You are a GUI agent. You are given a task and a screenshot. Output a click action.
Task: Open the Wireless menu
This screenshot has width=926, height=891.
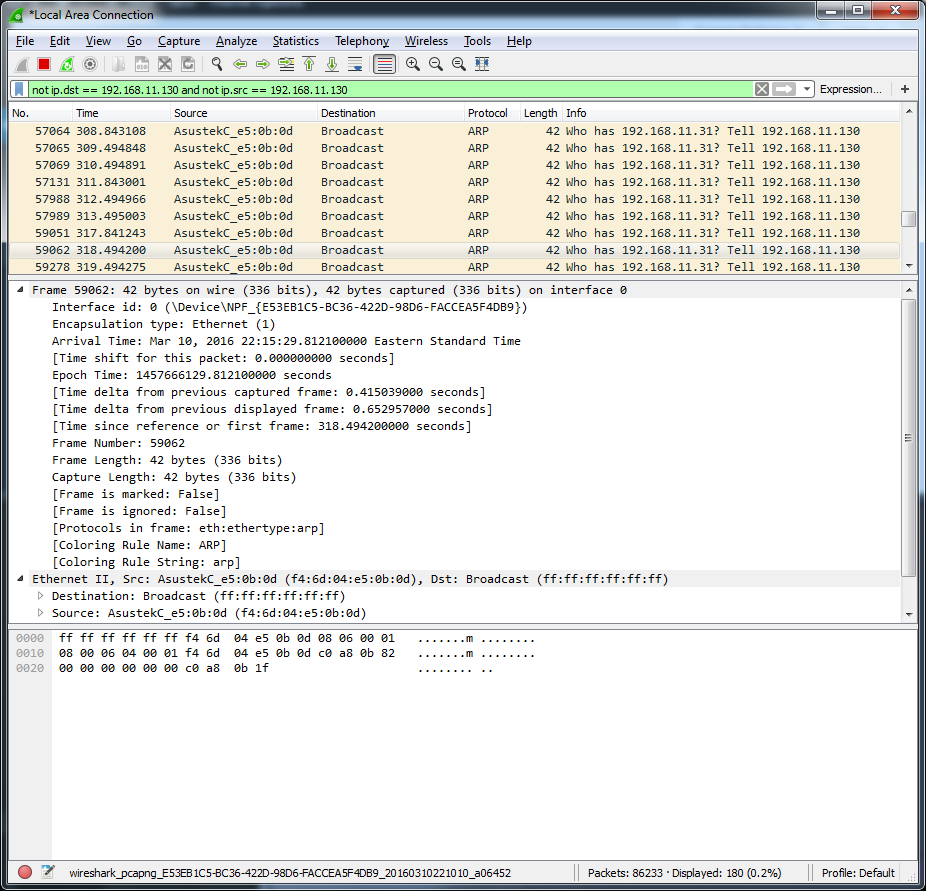(x=426, y=41)
